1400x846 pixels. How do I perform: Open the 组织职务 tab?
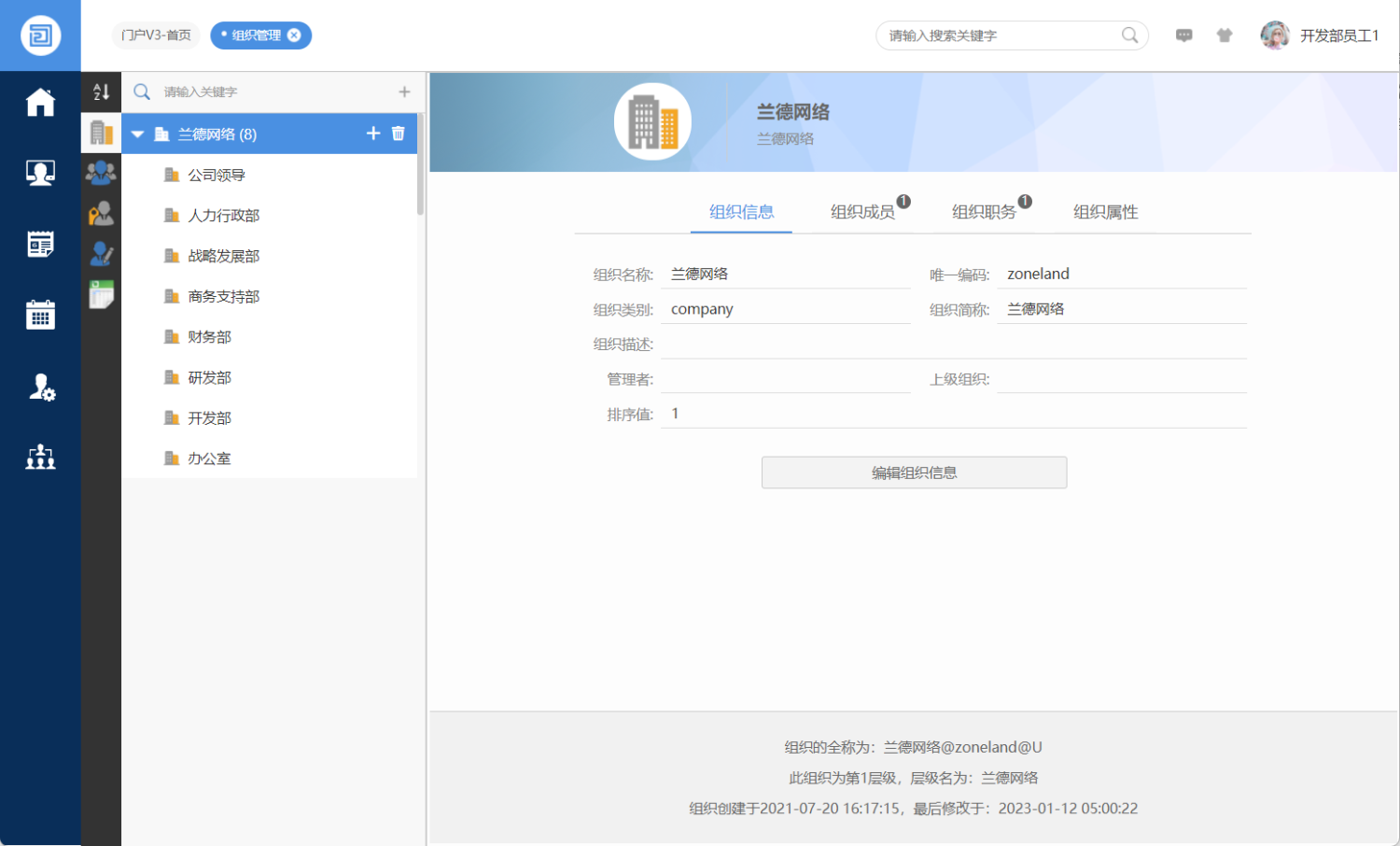point(984,212)
